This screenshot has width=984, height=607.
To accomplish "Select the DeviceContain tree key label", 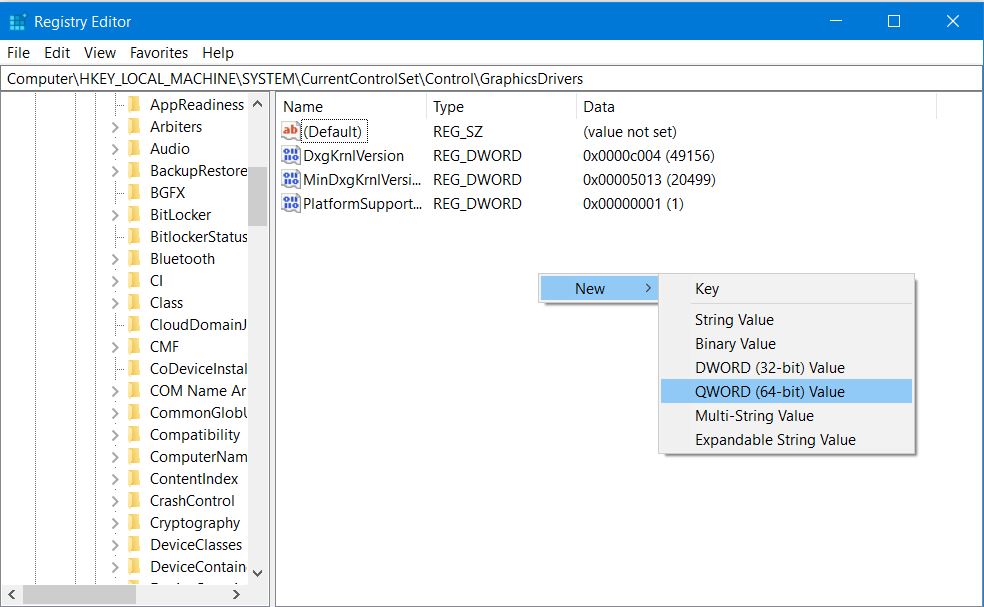I will click(198, 567).
